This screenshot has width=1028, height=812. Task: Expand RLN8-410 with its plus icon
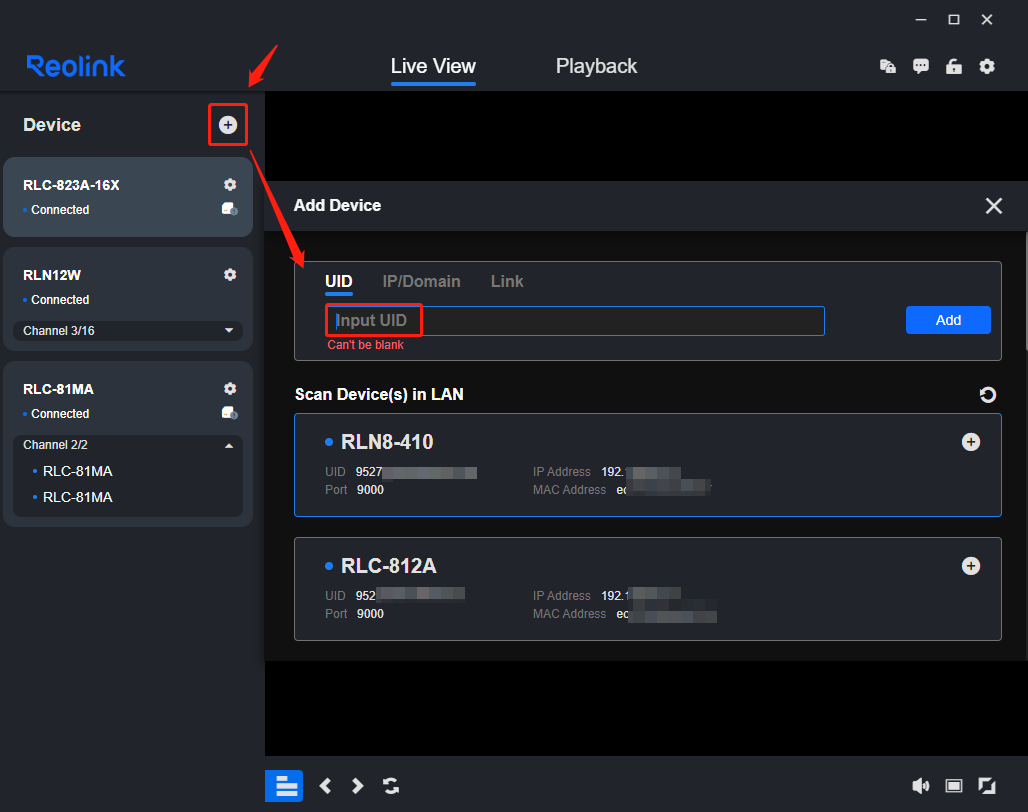click(x=971, y=441)
